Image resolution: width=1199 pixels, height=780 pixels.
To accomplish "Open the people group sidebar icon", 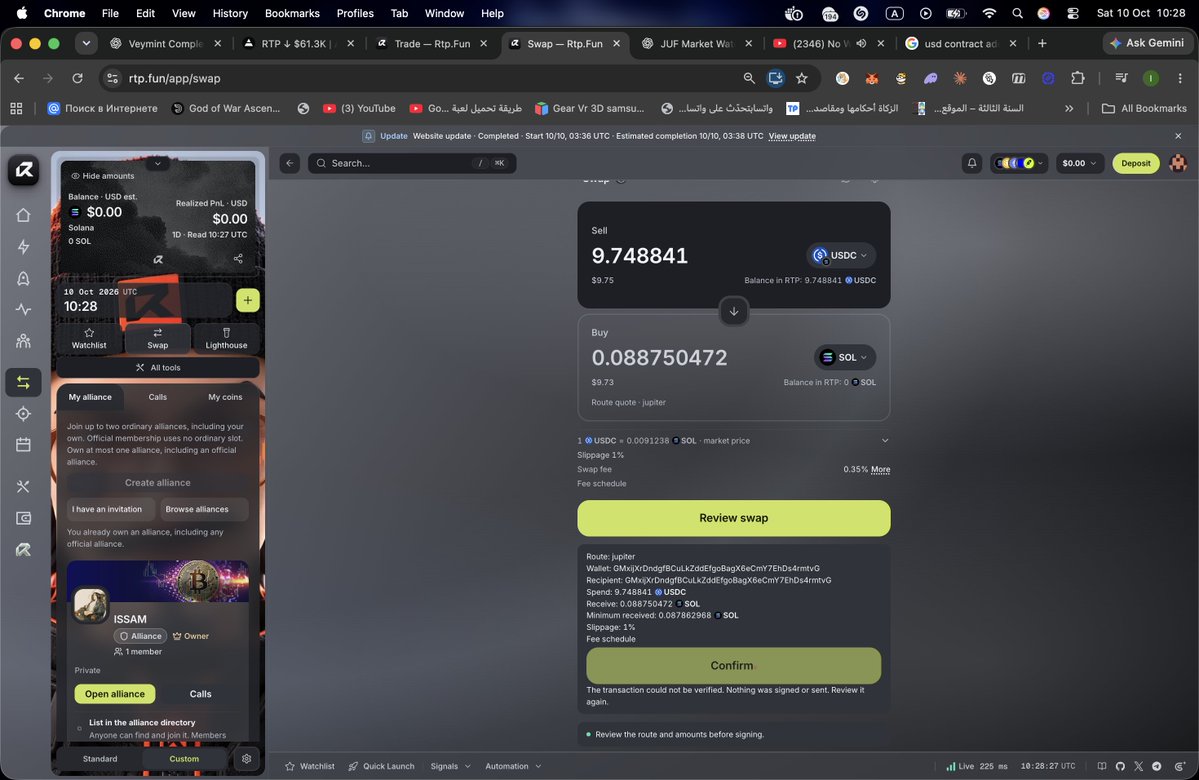I will (x=23, y=341).
